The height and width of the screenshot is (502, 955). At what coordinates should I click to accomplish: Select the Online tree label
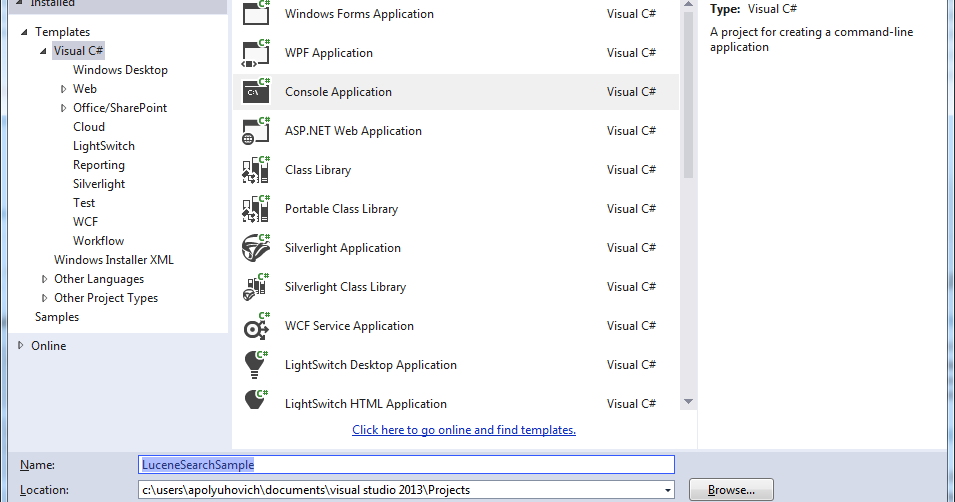(49, 345)
